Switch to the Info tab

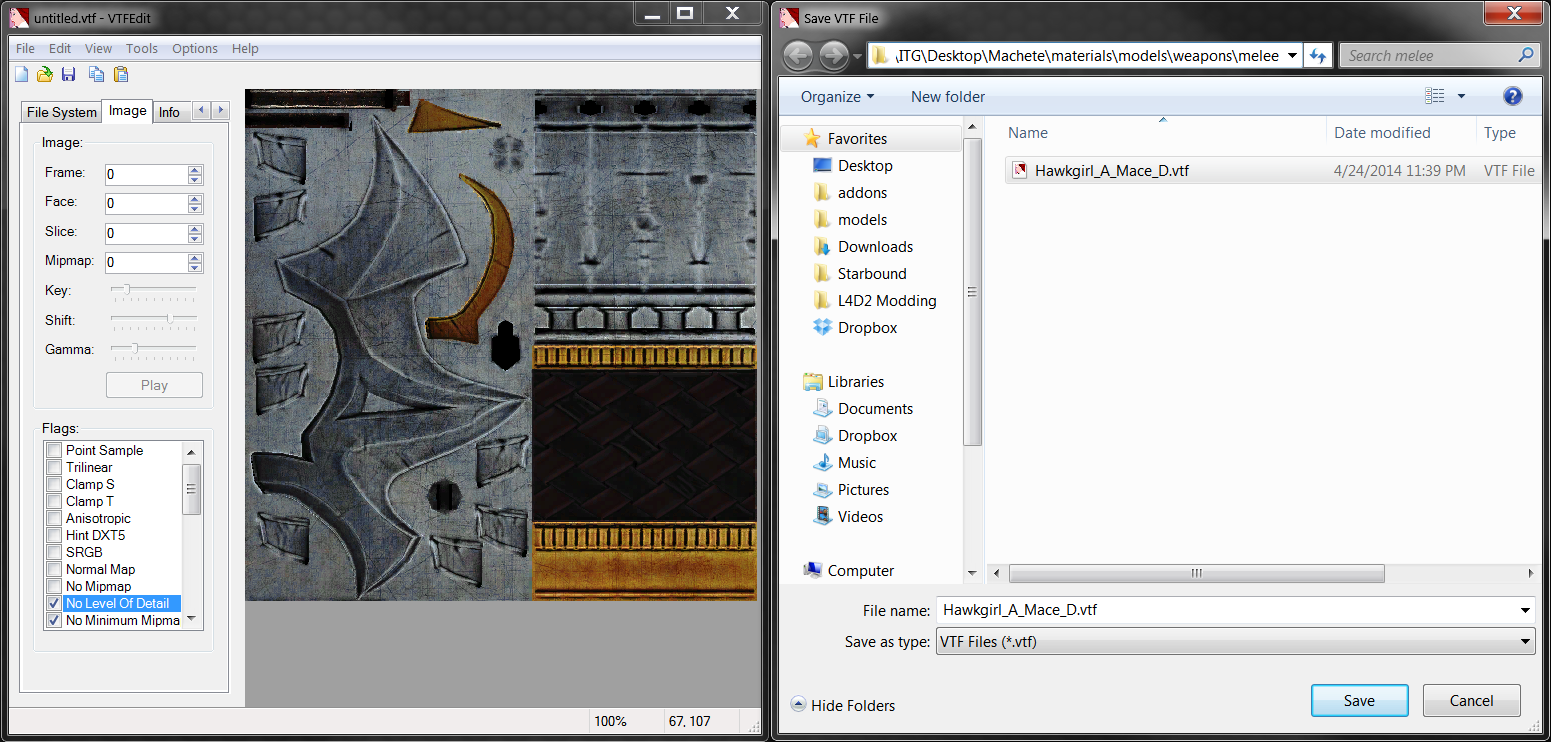[170, 112]
